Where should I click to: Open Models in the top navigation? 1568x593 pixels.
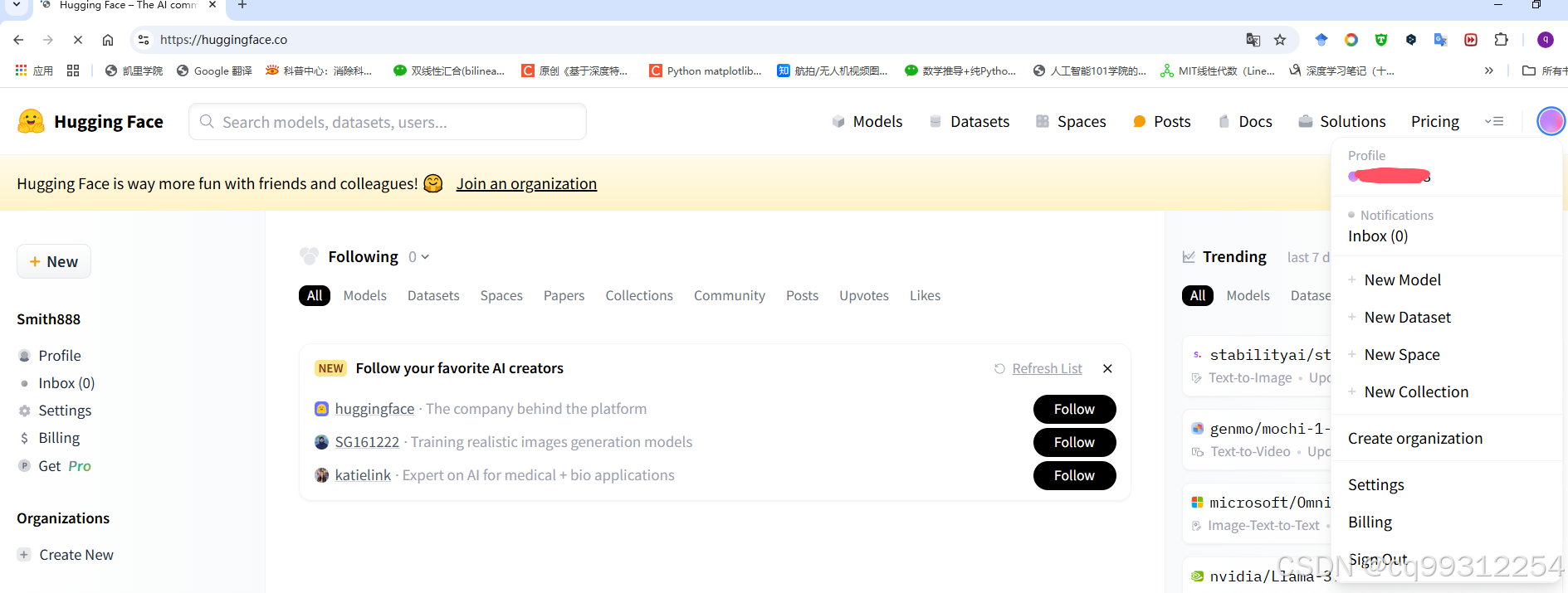tap(867, 121)
